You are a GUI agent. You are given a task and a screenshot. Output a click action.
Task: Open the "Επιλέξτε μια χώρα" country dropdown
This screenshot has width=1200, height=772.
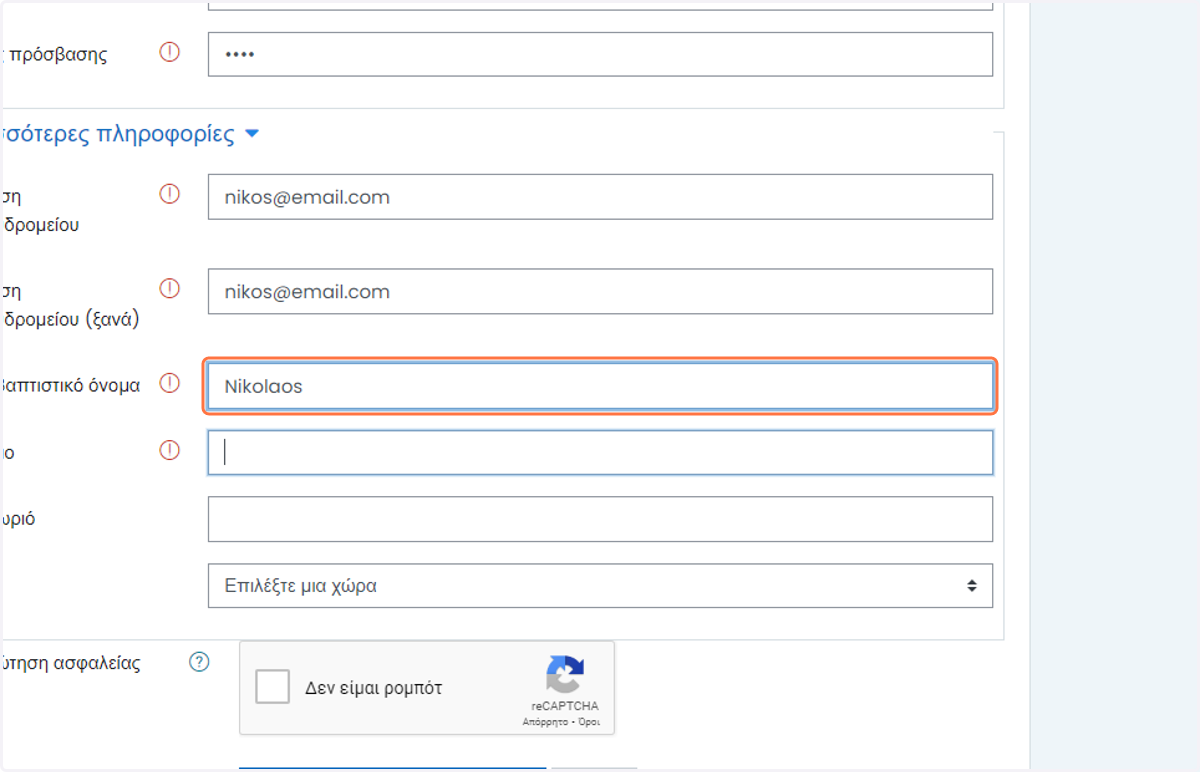(600, 586)
